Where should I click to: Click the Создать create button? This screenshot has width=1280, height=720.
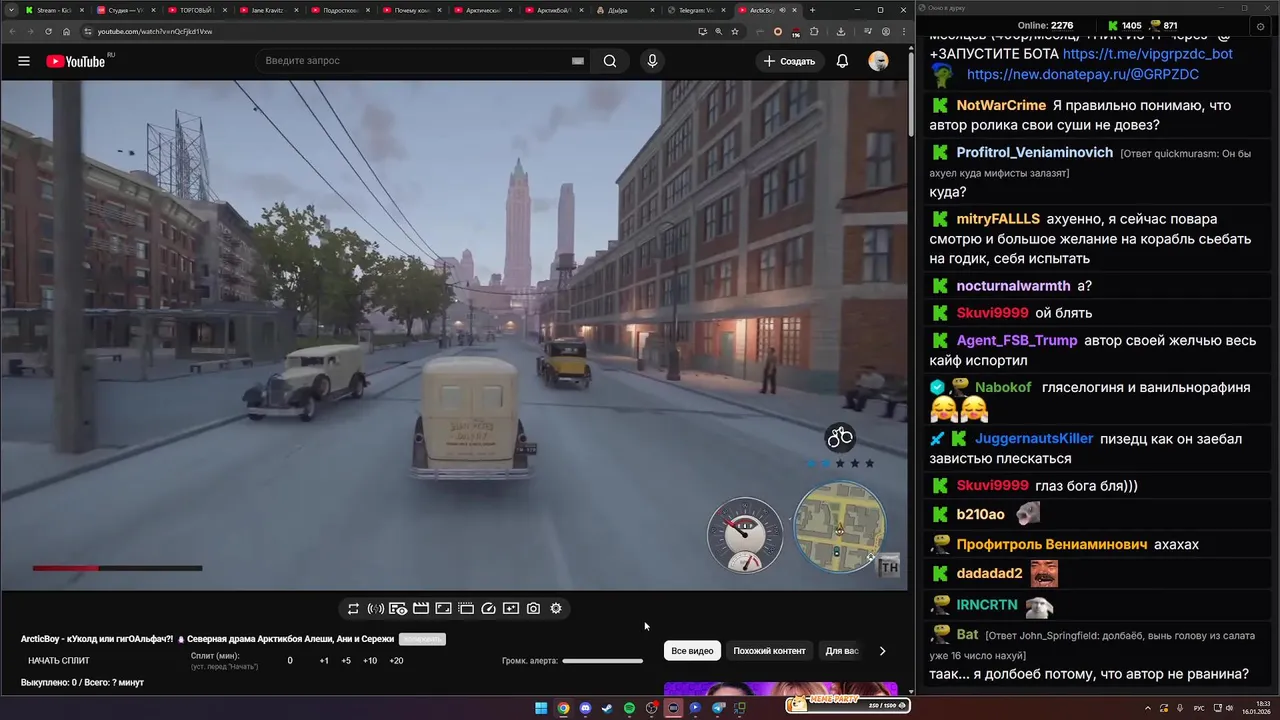pyautogui.click(x=789, y=61)
